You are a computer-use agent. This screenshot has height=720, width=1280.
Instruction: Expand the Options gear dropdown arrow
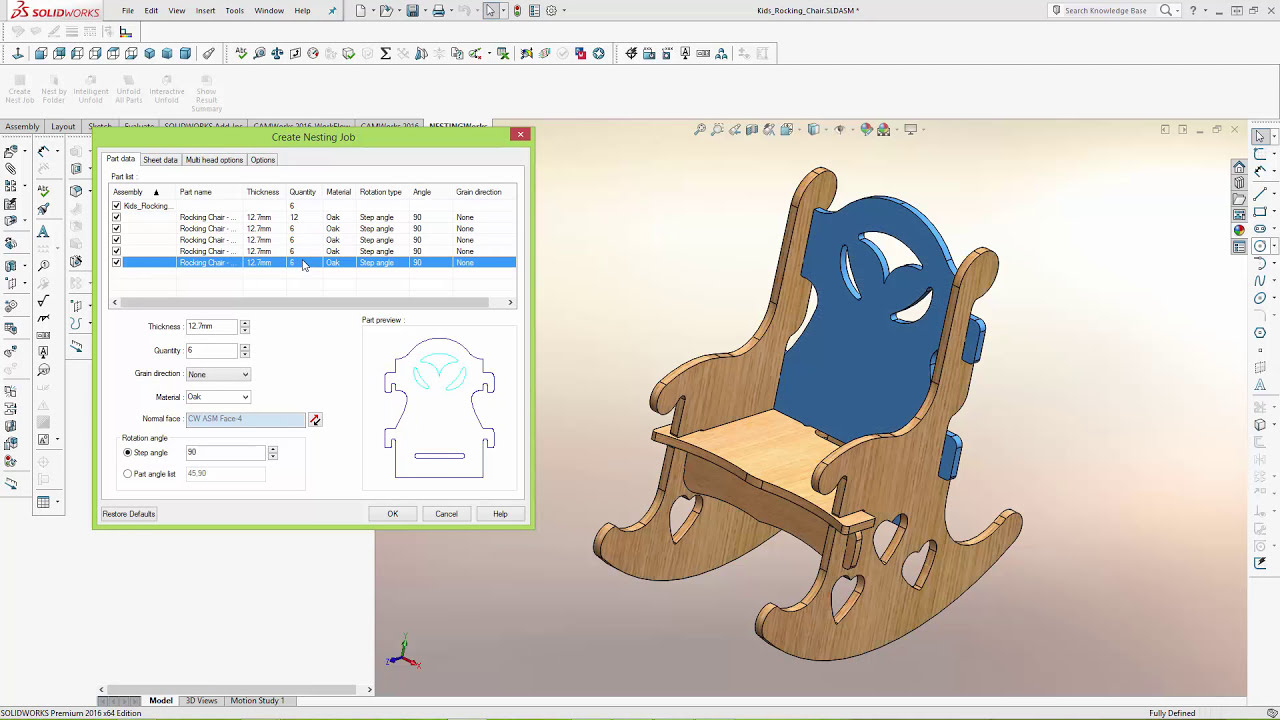pos(564,11)
